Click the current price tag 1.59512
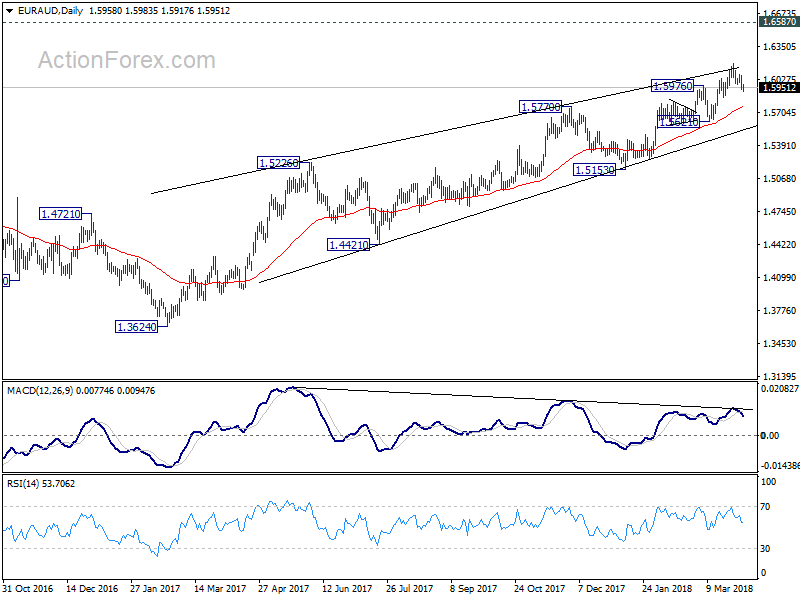800x600 pixels. (x=779, y=88)
